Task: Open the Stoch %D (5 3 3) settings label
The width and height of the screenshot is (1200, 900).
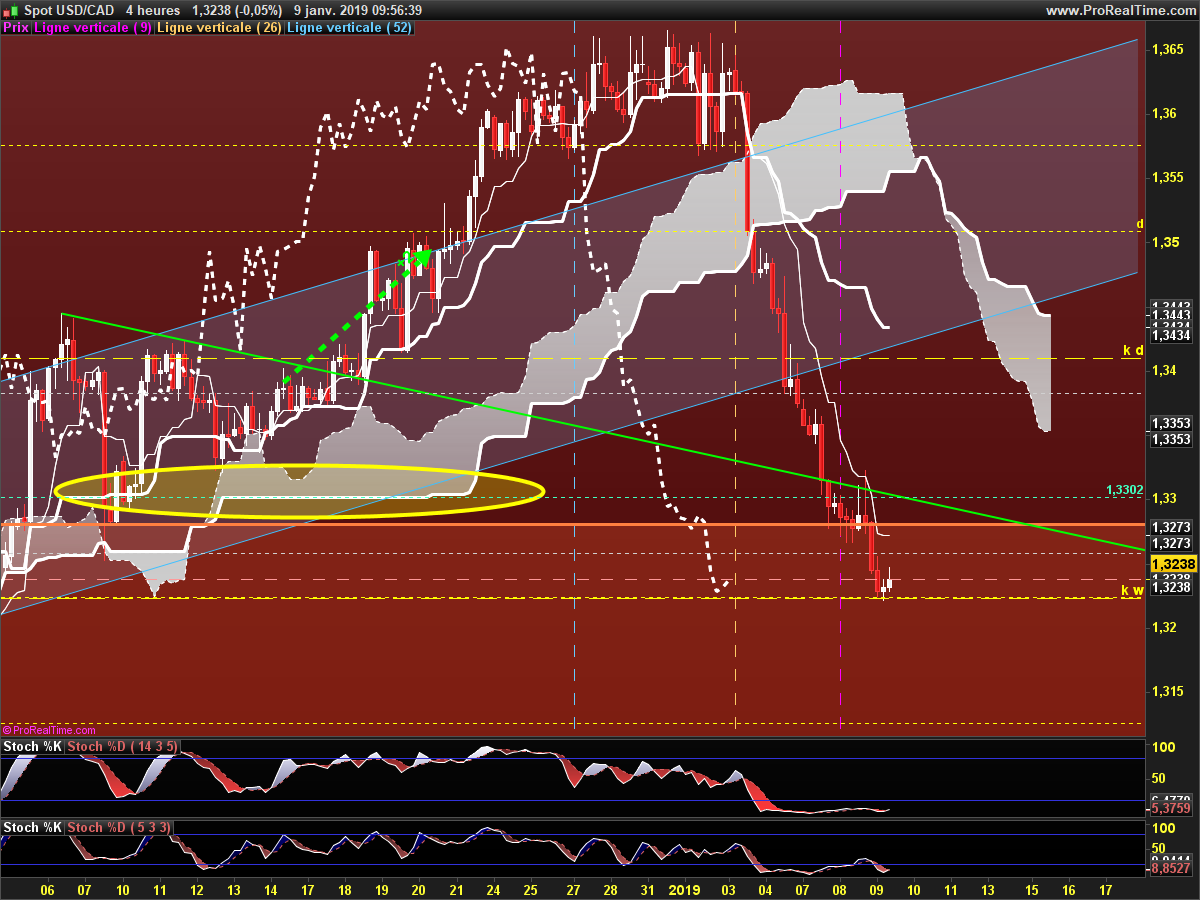Action: [119, 828]
